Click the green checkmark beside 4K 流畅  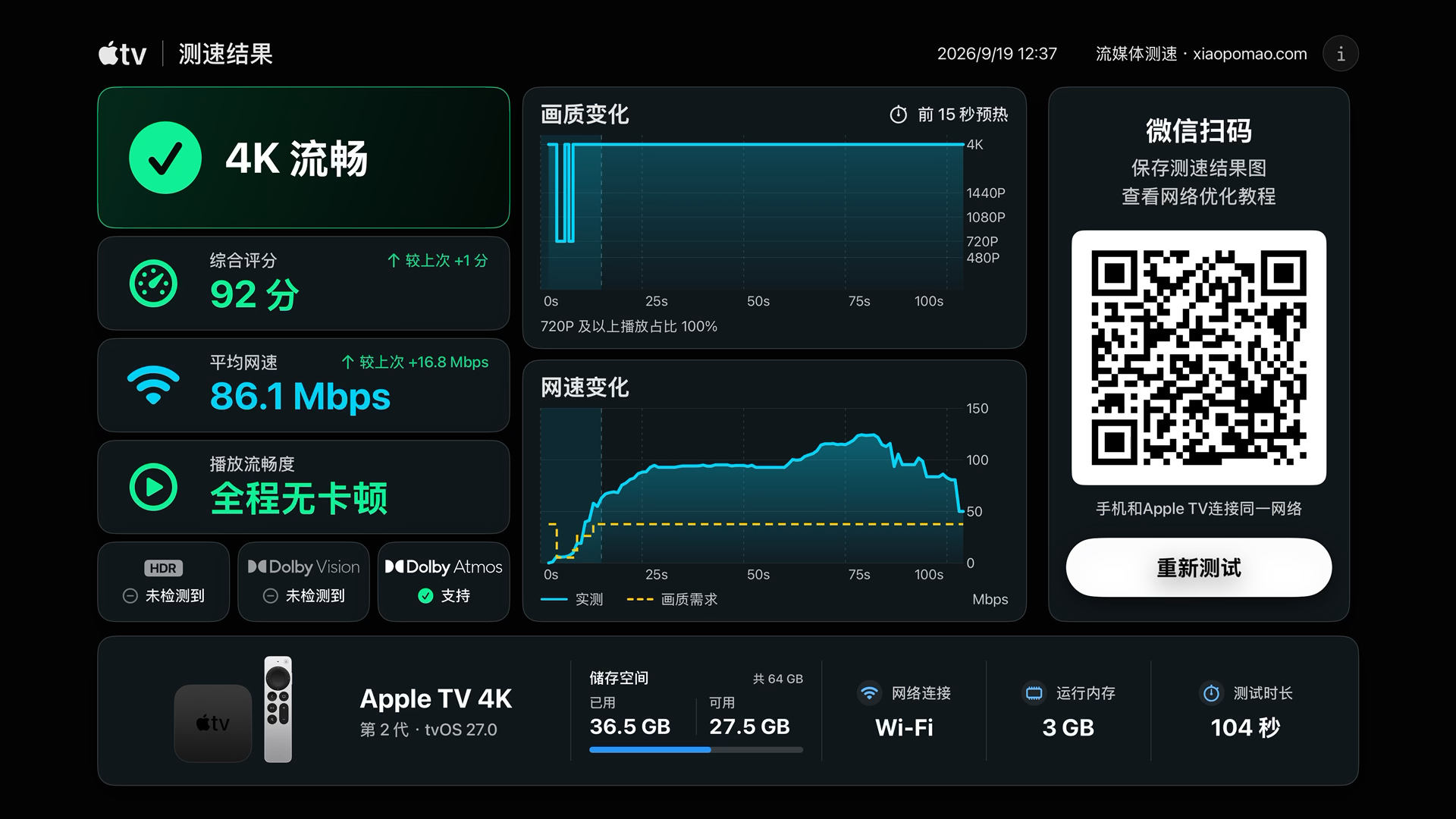165,158
